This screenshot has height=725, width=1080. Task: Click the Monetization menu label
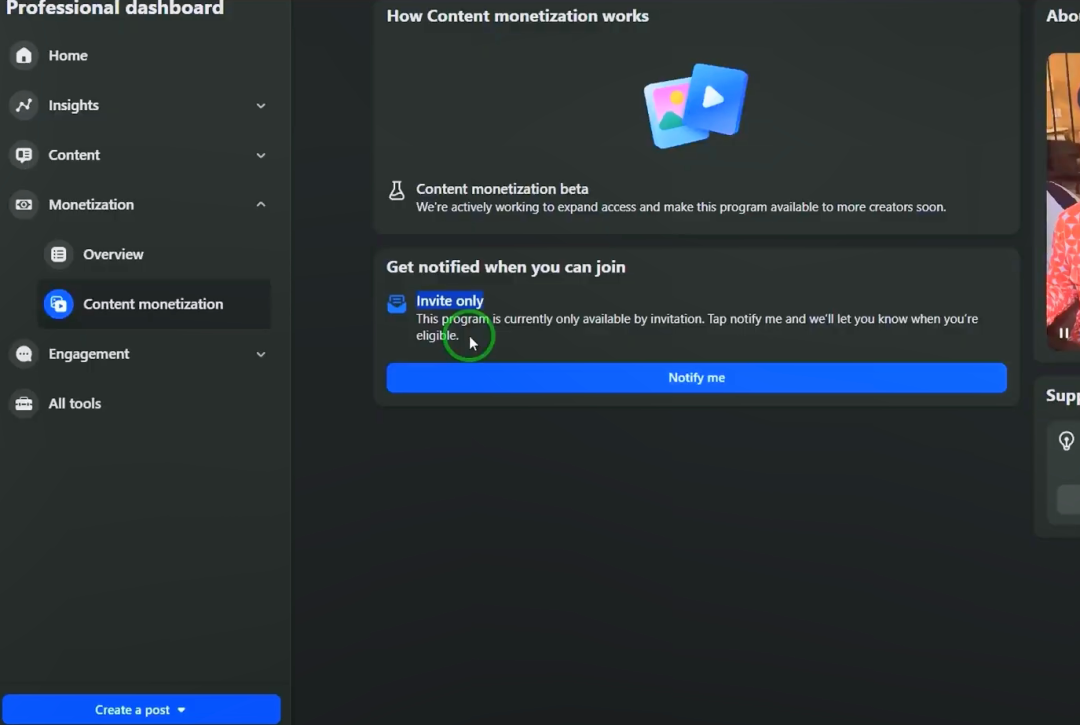click(x=92, y=204)
